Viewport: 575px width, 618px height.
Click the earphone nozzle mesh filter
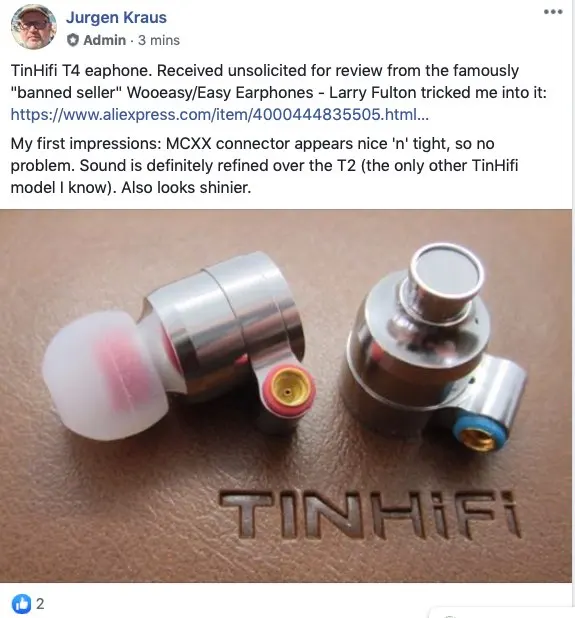tap(448, 273)
